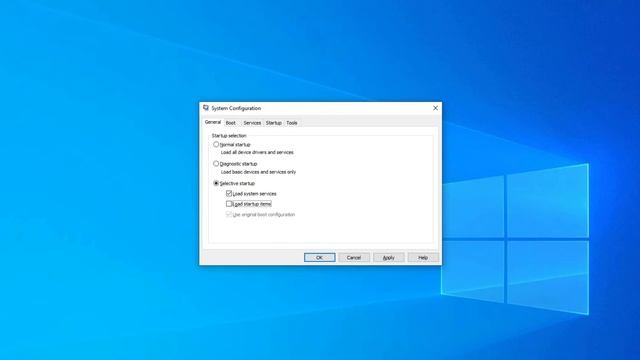
Task: Select the Normal startup radio button
Action: pos(216,144)
